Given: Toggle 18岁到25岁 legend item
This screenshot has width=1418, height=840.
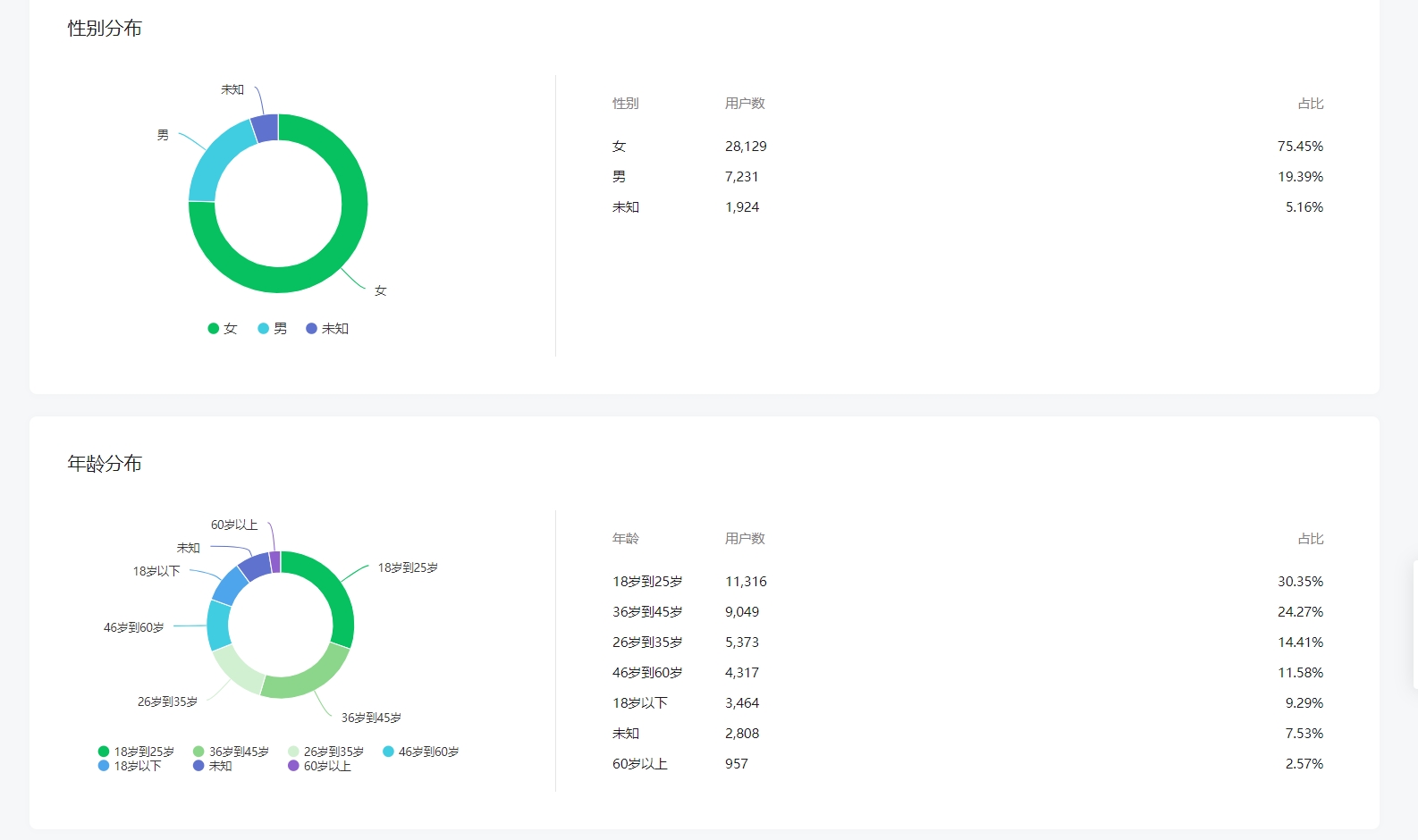Looking at the screenshot, I should 136,752.
